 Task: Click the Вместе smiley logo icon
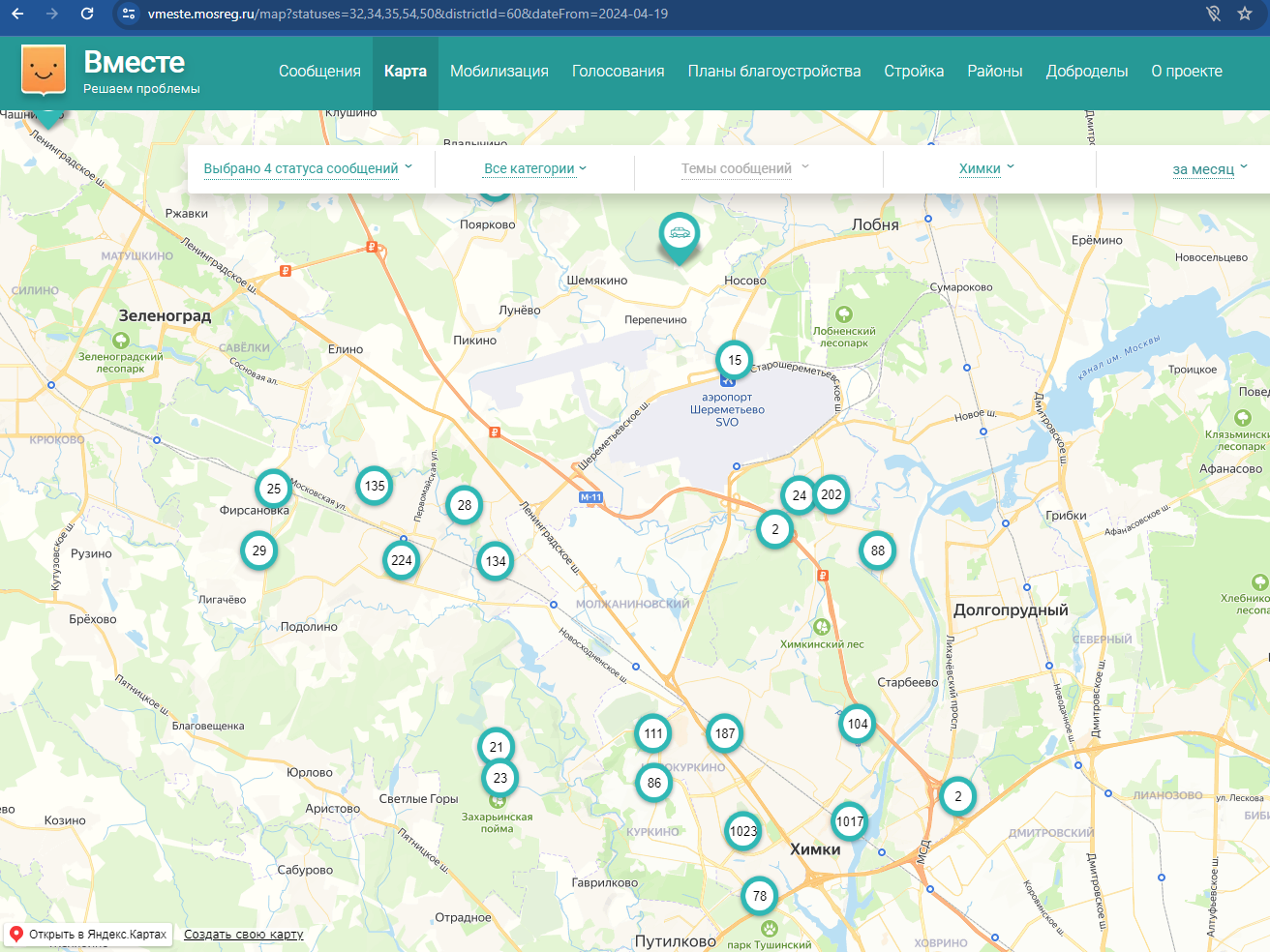[x=44, y=71]
